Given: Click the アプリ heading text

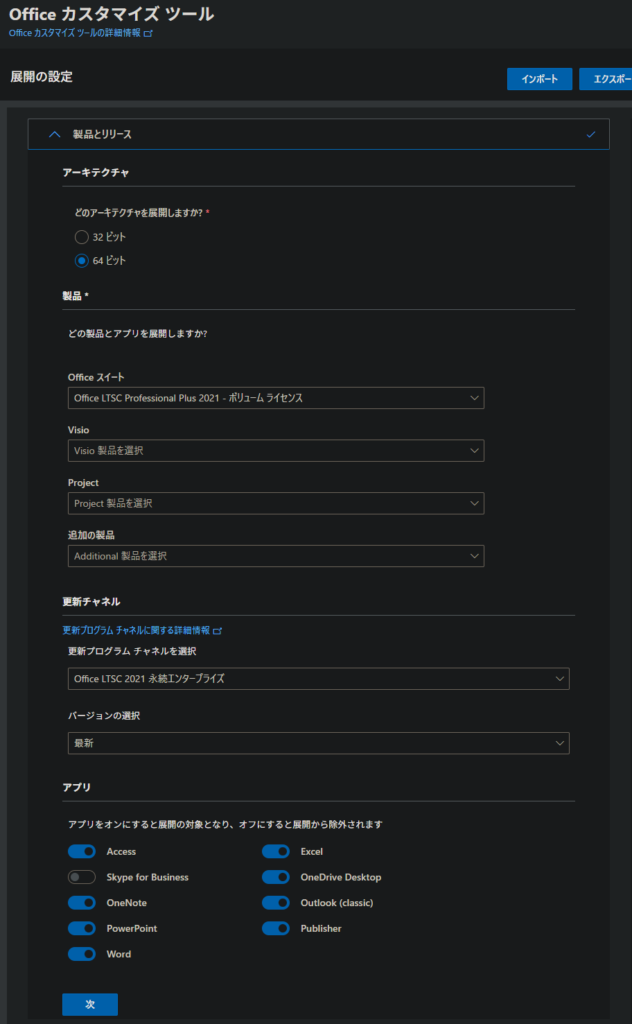Looking at the screenshot, I should click(76, 788).
